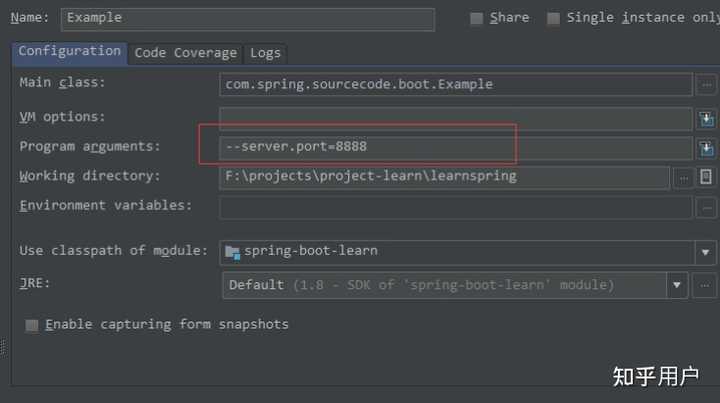Browse for the Main class

tap(707, 85)
